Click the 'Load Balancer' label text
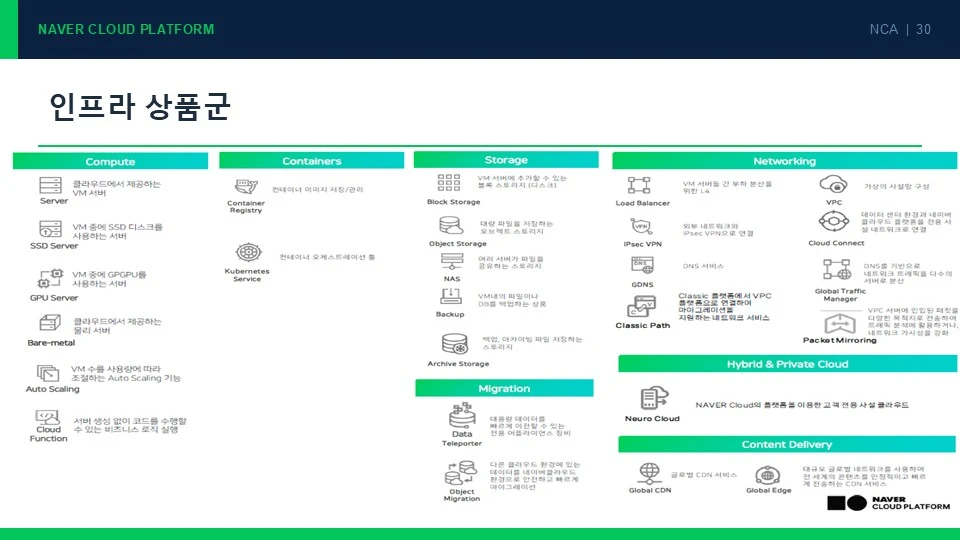This screenshot has height=540, width=960. click(x=643, y=203)
